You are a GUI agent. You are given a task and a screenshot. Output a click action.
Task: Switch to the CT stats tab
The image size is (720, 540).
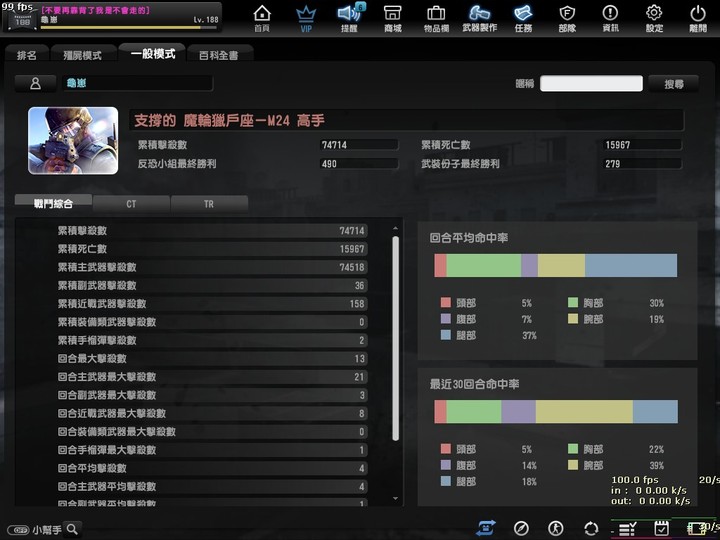tap(131, 204)
